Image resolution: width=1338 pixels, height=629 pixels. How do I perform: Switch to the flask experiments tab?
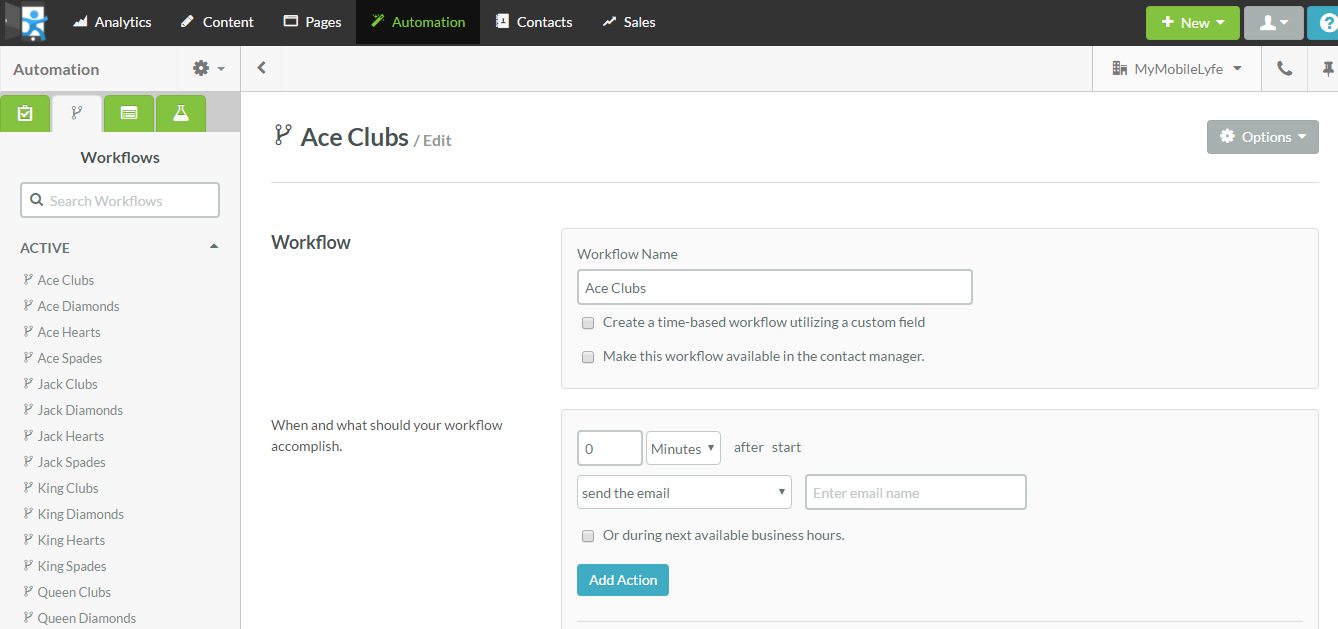coord(181,114)
